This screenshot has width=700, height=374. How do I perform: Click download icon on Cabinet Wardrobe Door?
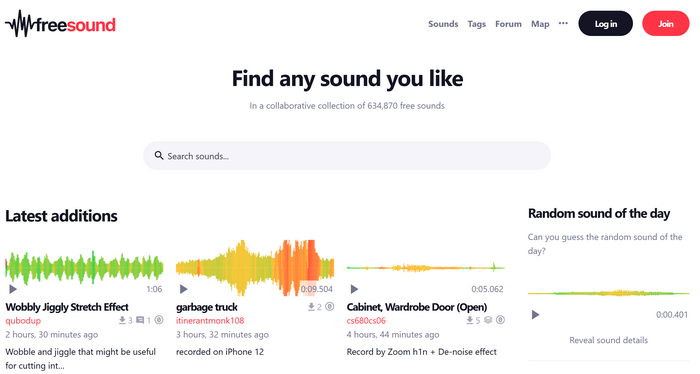coord(470,320)
